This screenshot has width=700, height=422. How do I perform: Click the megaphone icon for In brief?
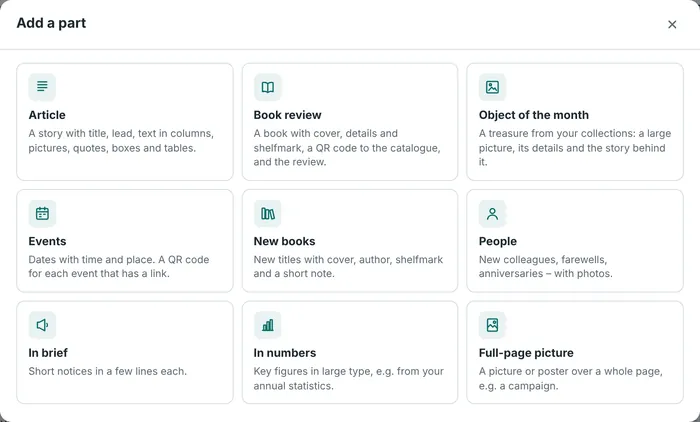(x=42, y=325)
